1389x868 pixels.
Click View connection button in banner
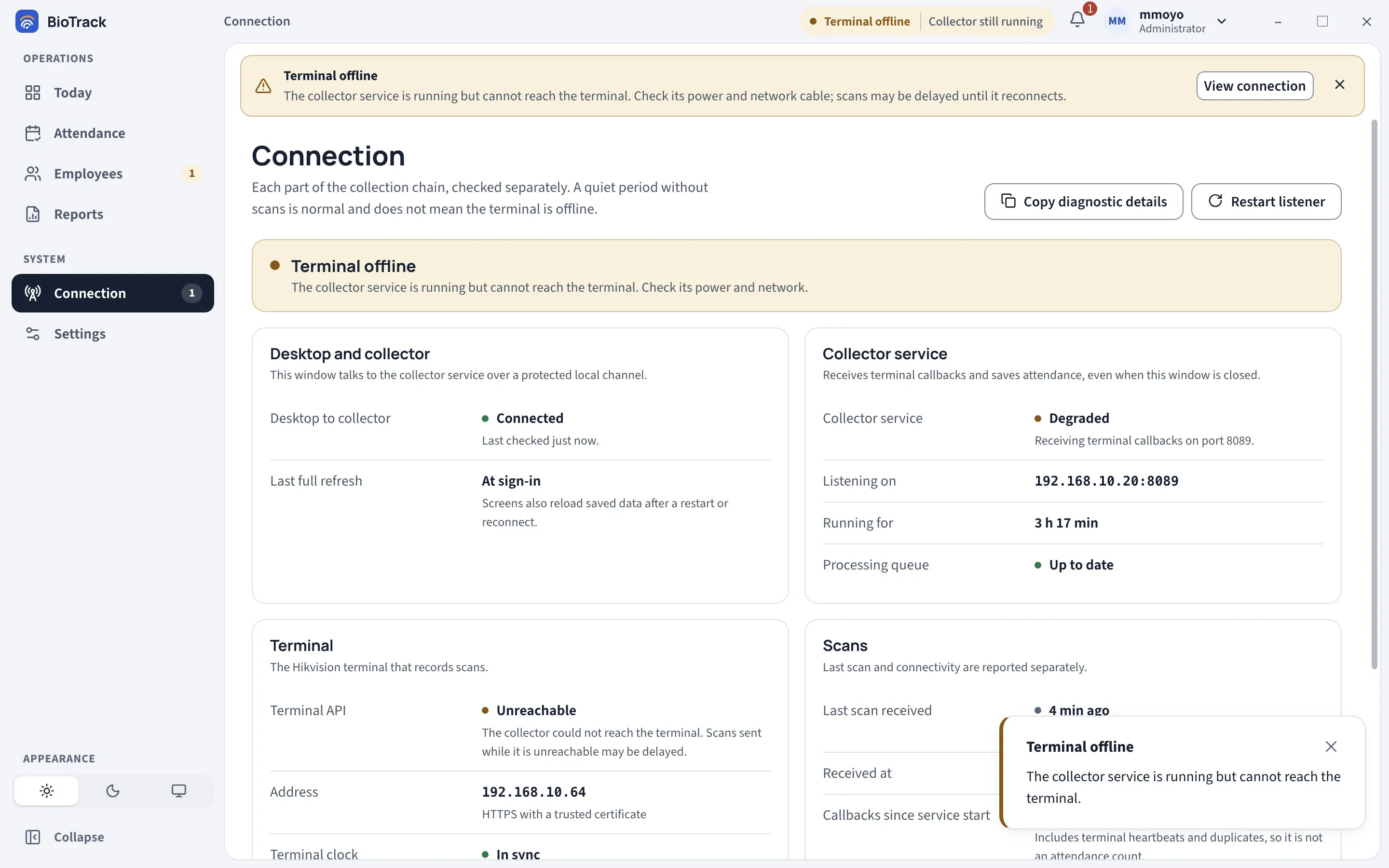pos(1255,85)
